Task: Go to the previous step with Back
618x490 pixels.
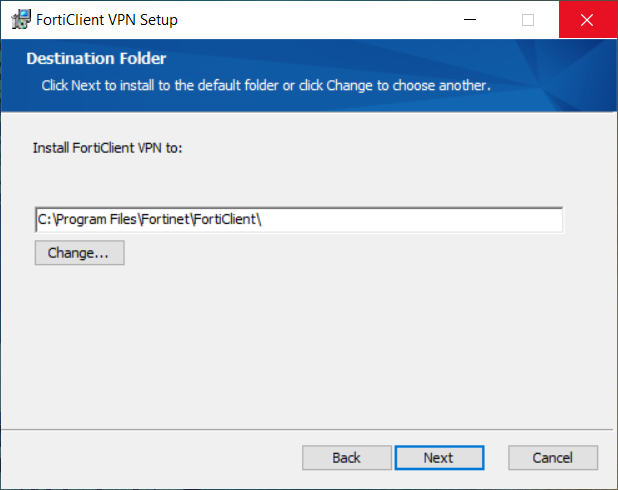Action: [347, 458]
